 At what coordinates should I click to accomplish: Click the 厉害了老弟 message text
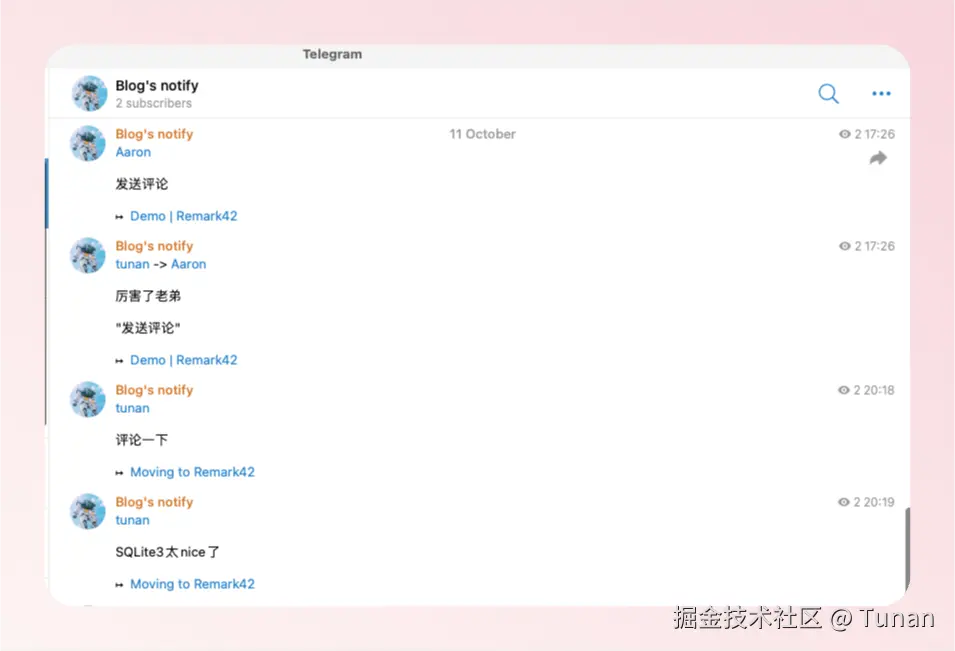pos(148,296)
